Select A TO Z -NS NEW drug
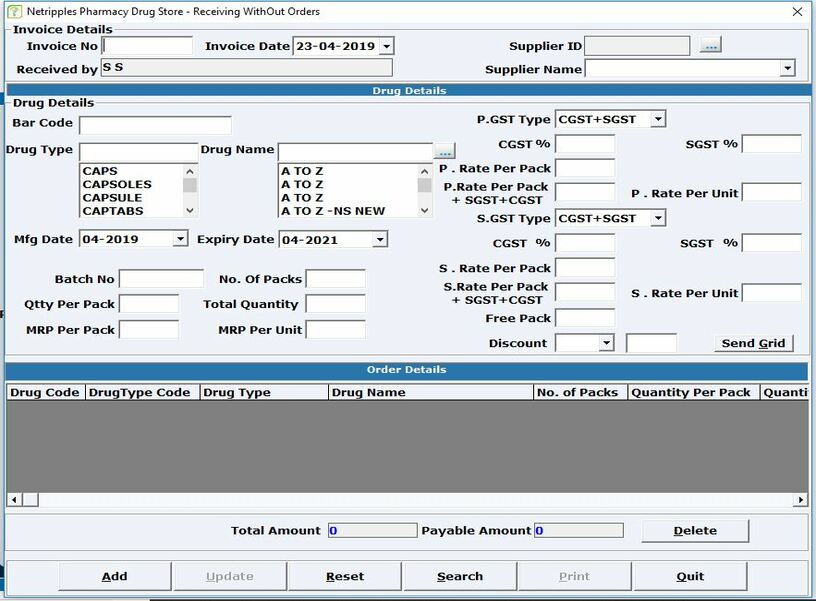The height and width of the screenshot is (601, 816). (348, 211)
